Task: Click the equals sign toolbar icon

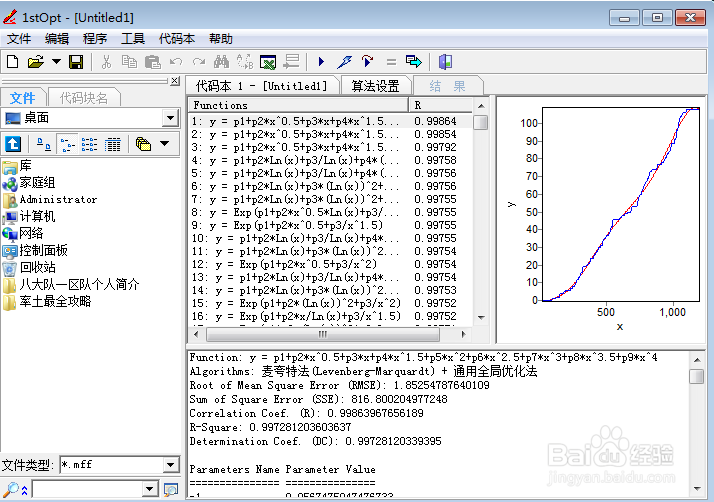Action: click(x=391, y=61)
